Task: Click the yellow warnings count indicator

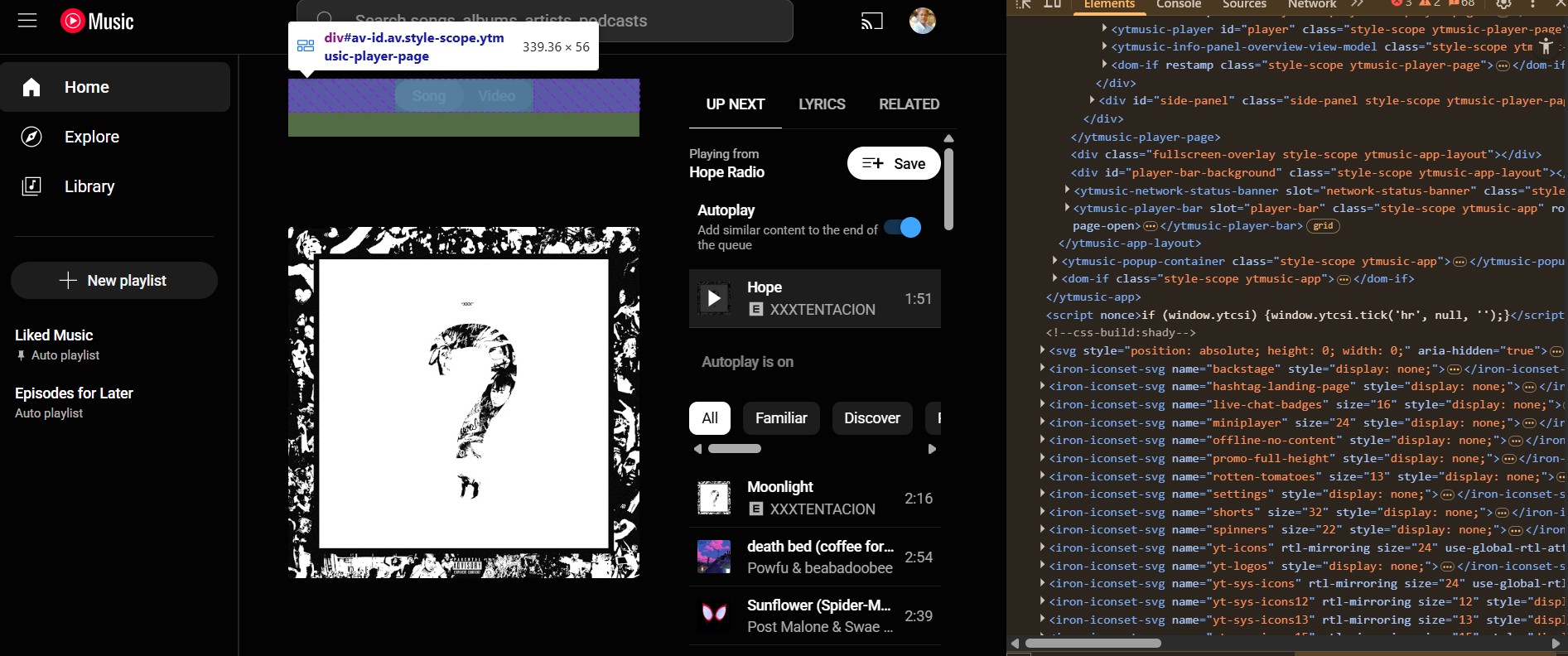Action: tap(1430, 3)
